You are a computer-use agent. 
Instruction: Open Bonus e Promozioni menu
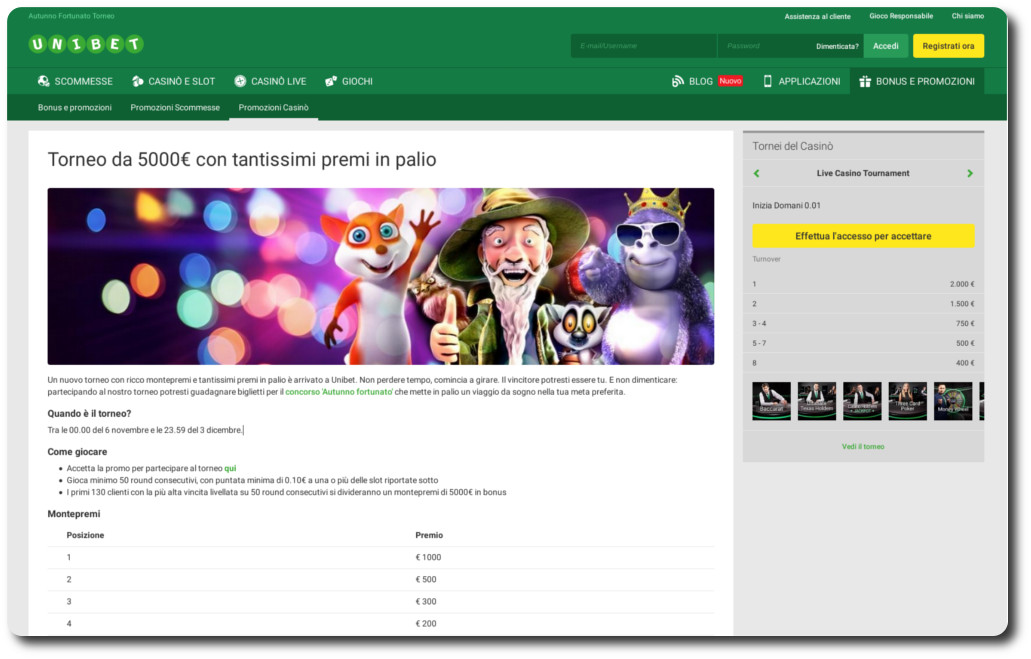917,81
